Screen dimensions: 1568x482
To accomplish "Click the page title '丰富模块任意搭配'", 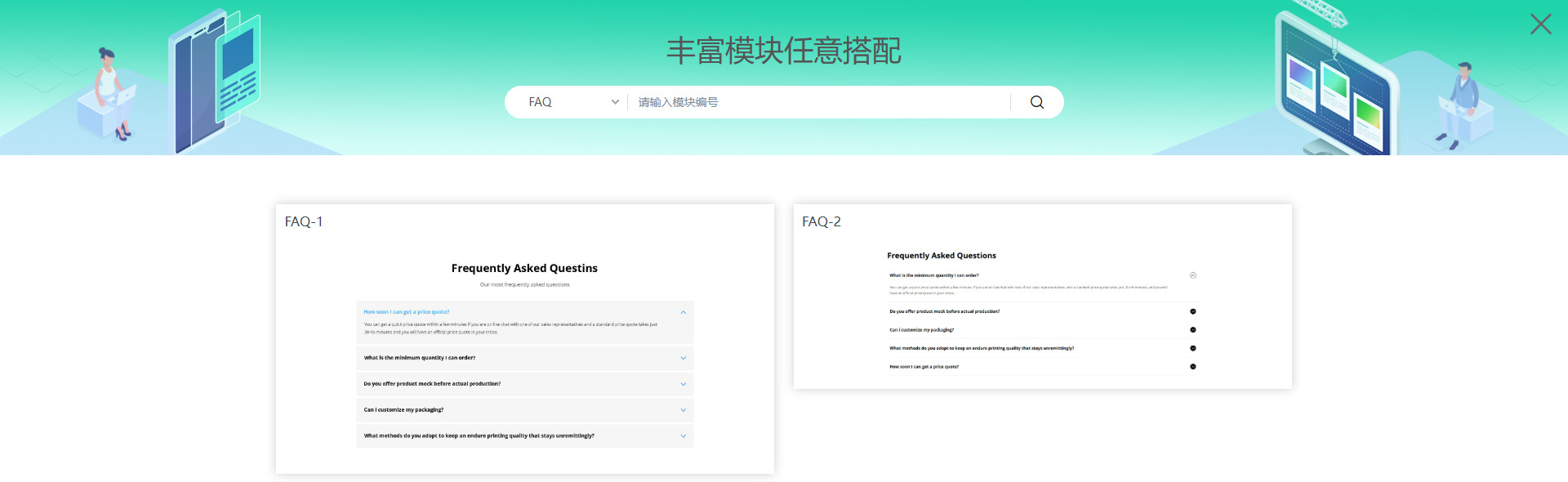I will [783, 51].
